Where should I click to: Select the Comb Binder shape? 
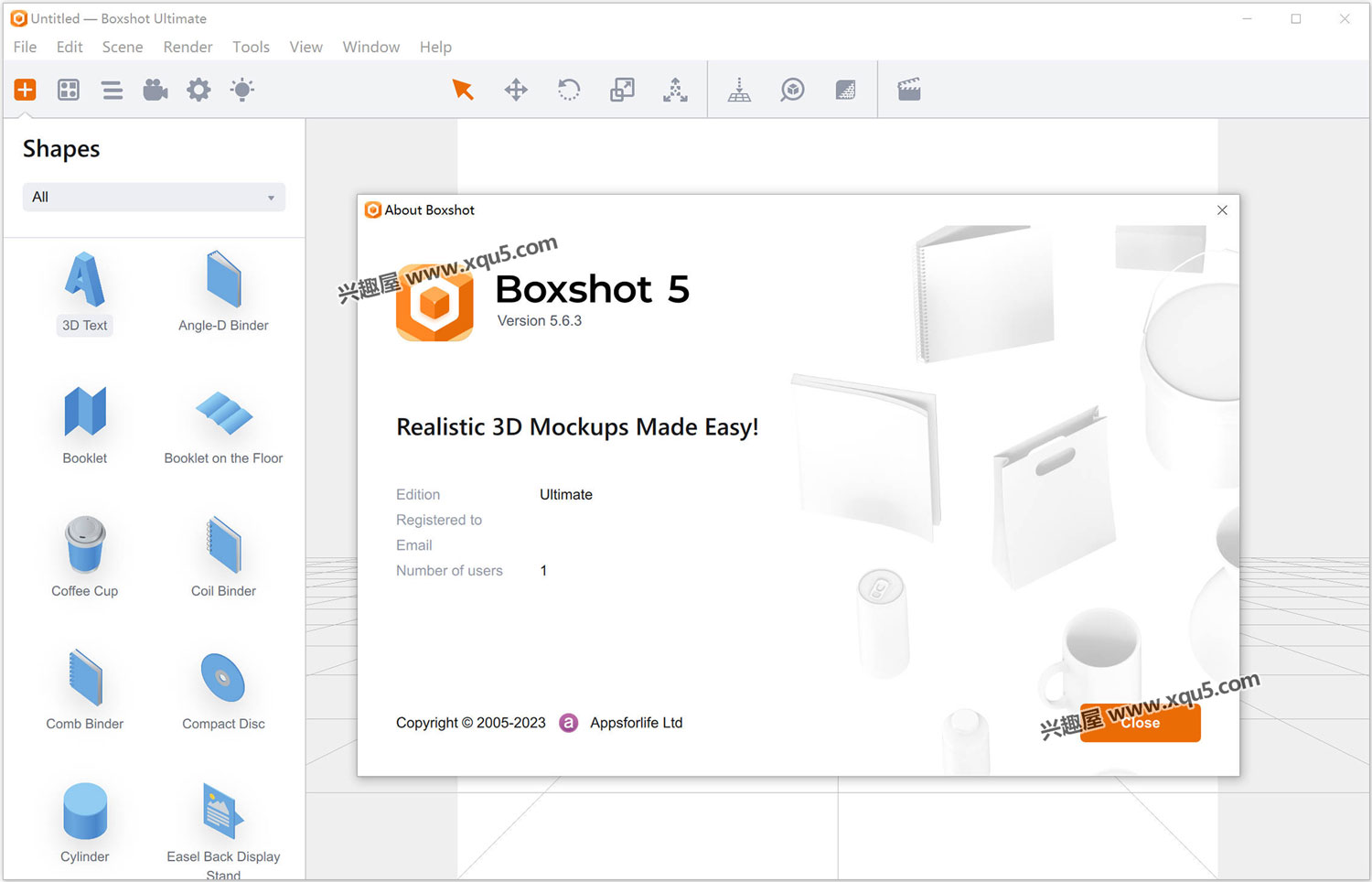click(85, 691)
